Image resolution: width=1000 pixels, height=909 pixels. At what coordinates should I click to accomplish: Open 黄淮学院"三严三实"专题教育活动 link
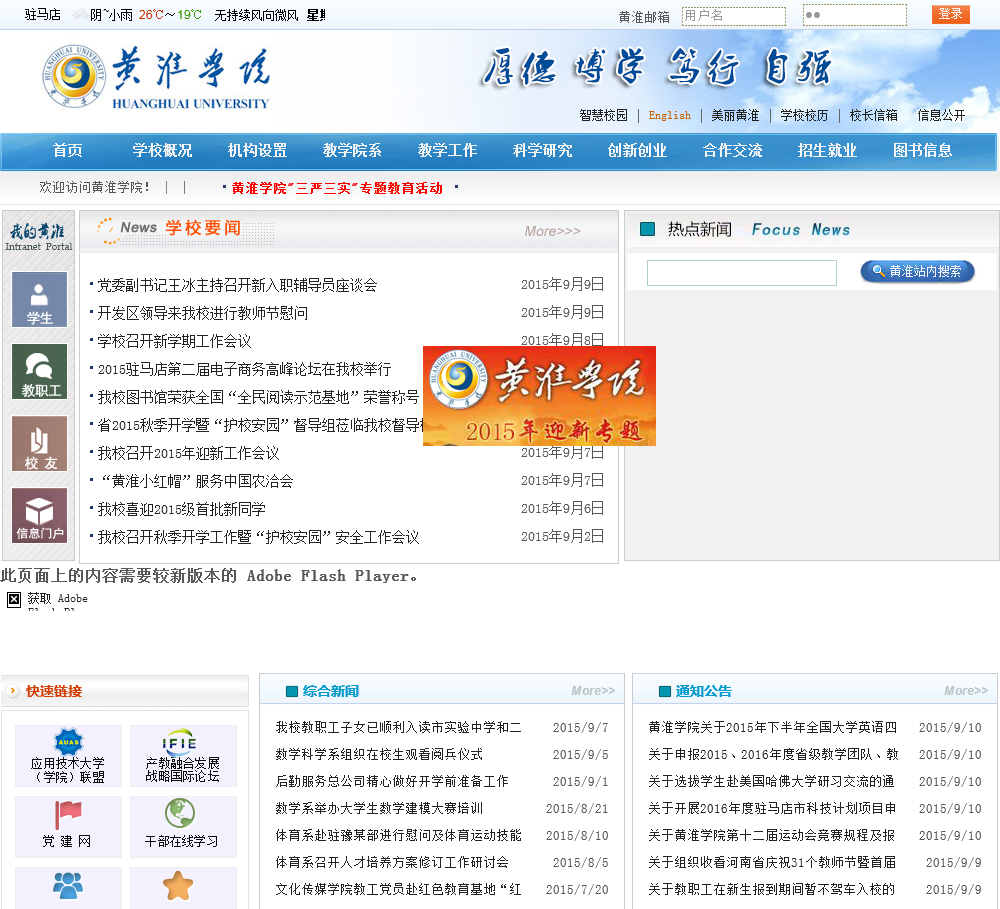coord(337,188)
